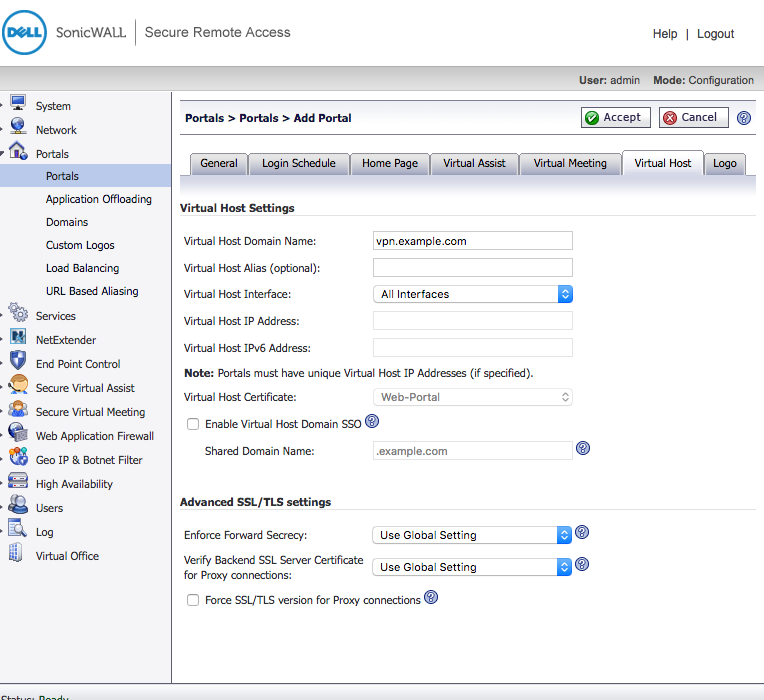The width and height of the screenshot is (764, 700).
Task: Click the Network globe icon
Action: pos(18,127)
